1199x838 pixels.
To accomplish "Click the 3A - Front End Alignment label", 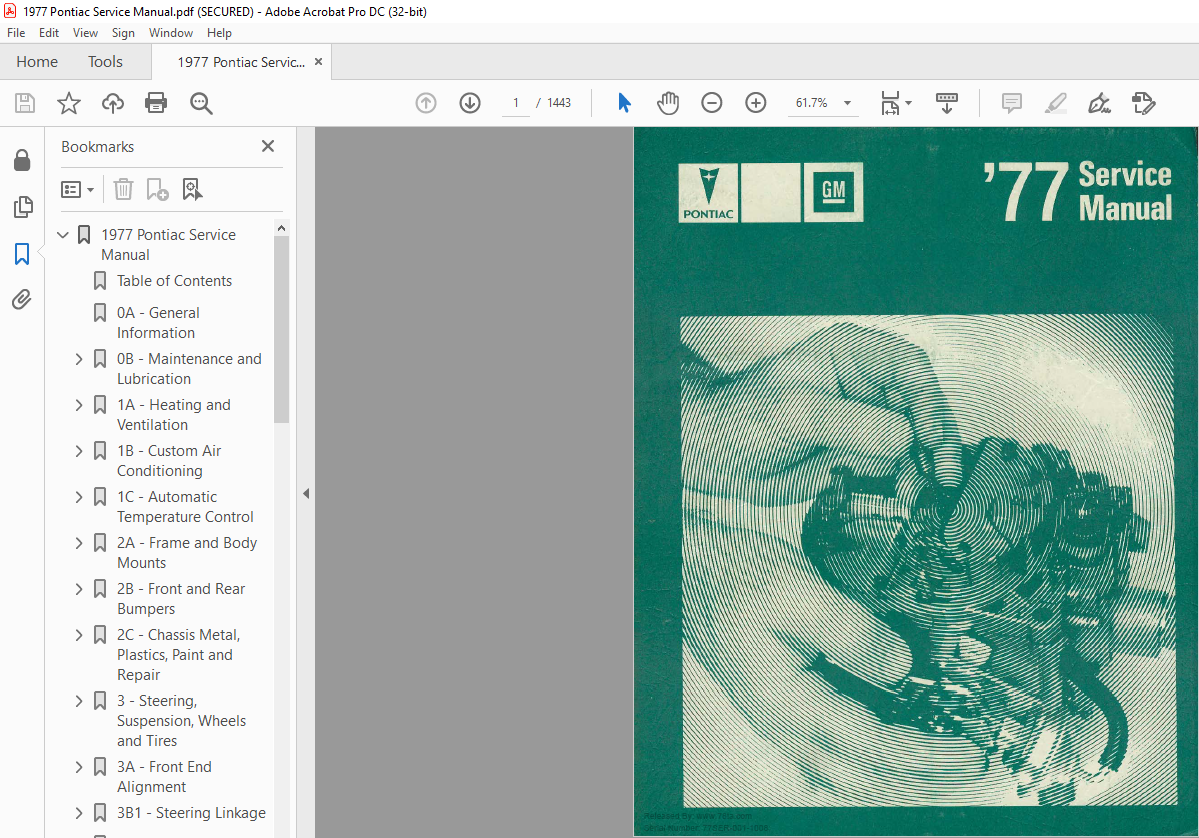I will [164, 777].
